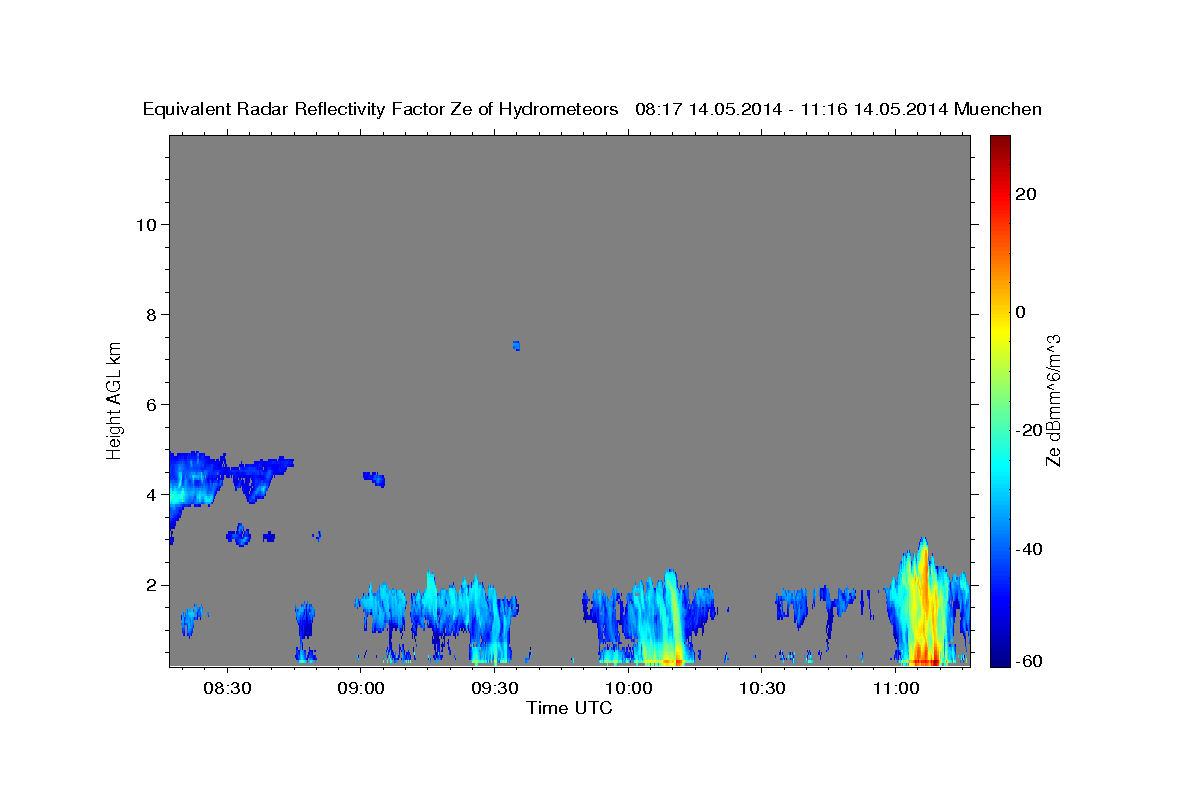Image resolution: width=1200 pixels, height=800 pixels.
Task: Click the colorbar label 20
Action: 1025,194
